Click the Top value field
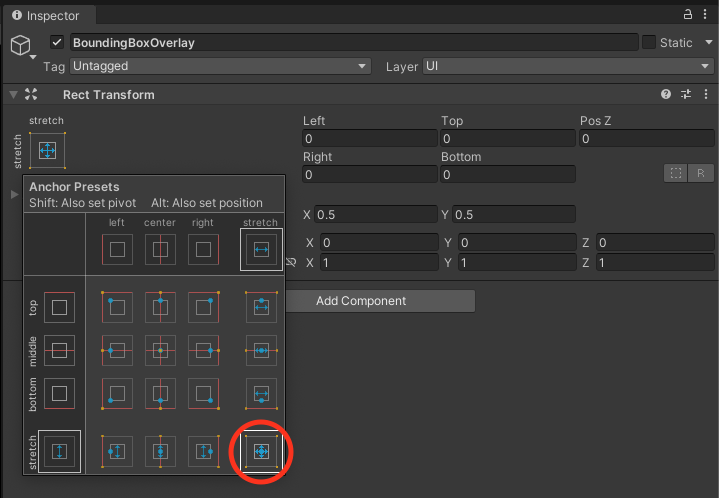This screenshot has height=498, width=719. (x=508, y=138)
